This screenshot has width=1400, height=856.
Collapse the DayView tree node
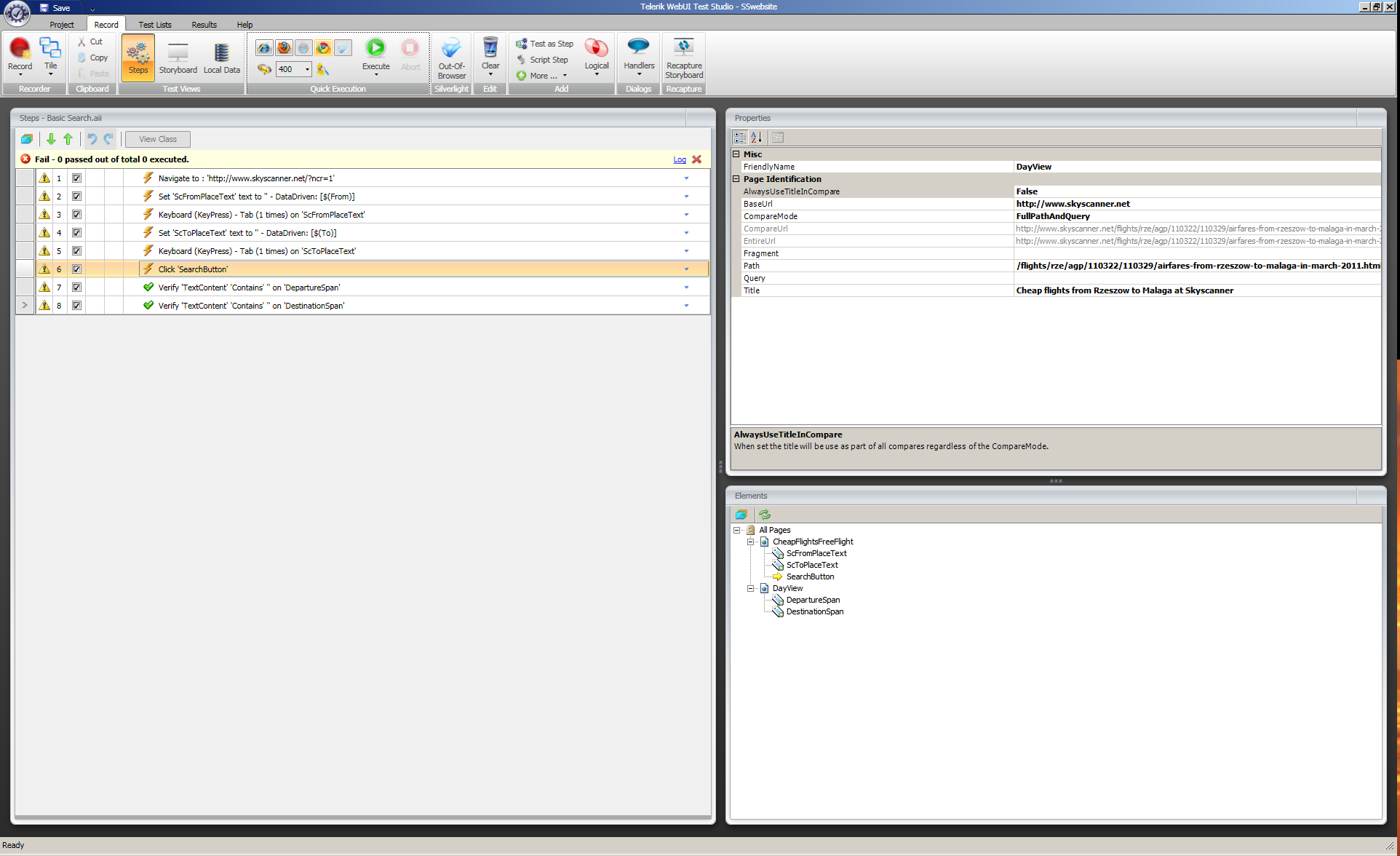750,589
